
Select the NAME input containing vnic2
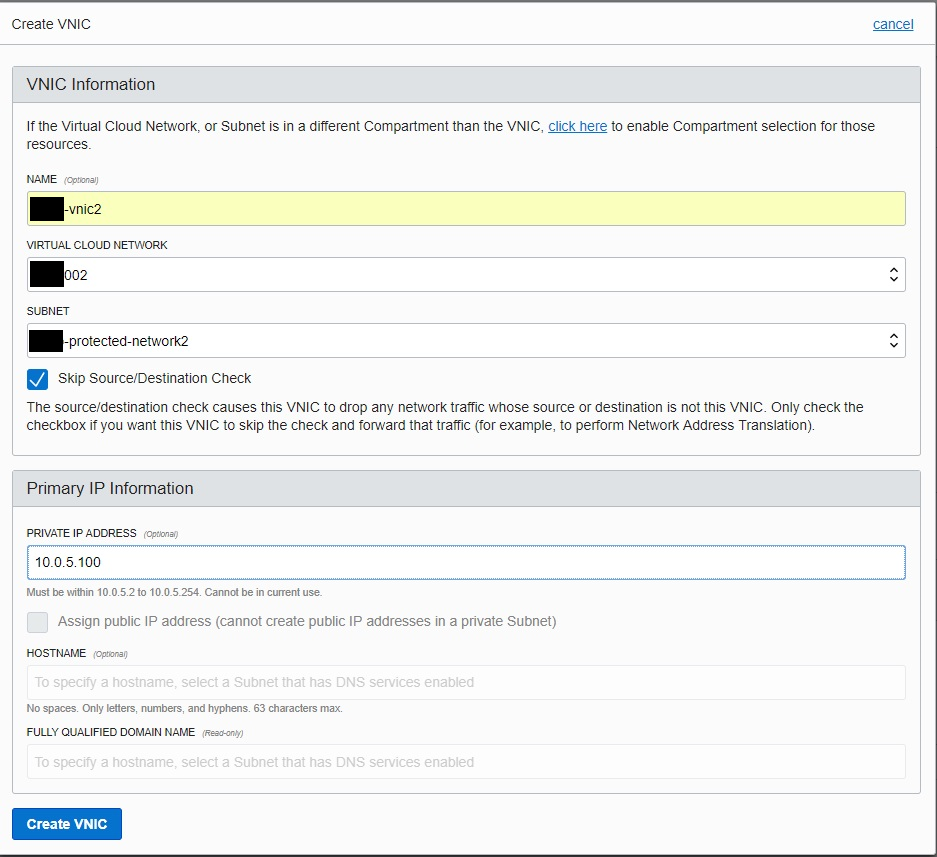click(466, 208)
